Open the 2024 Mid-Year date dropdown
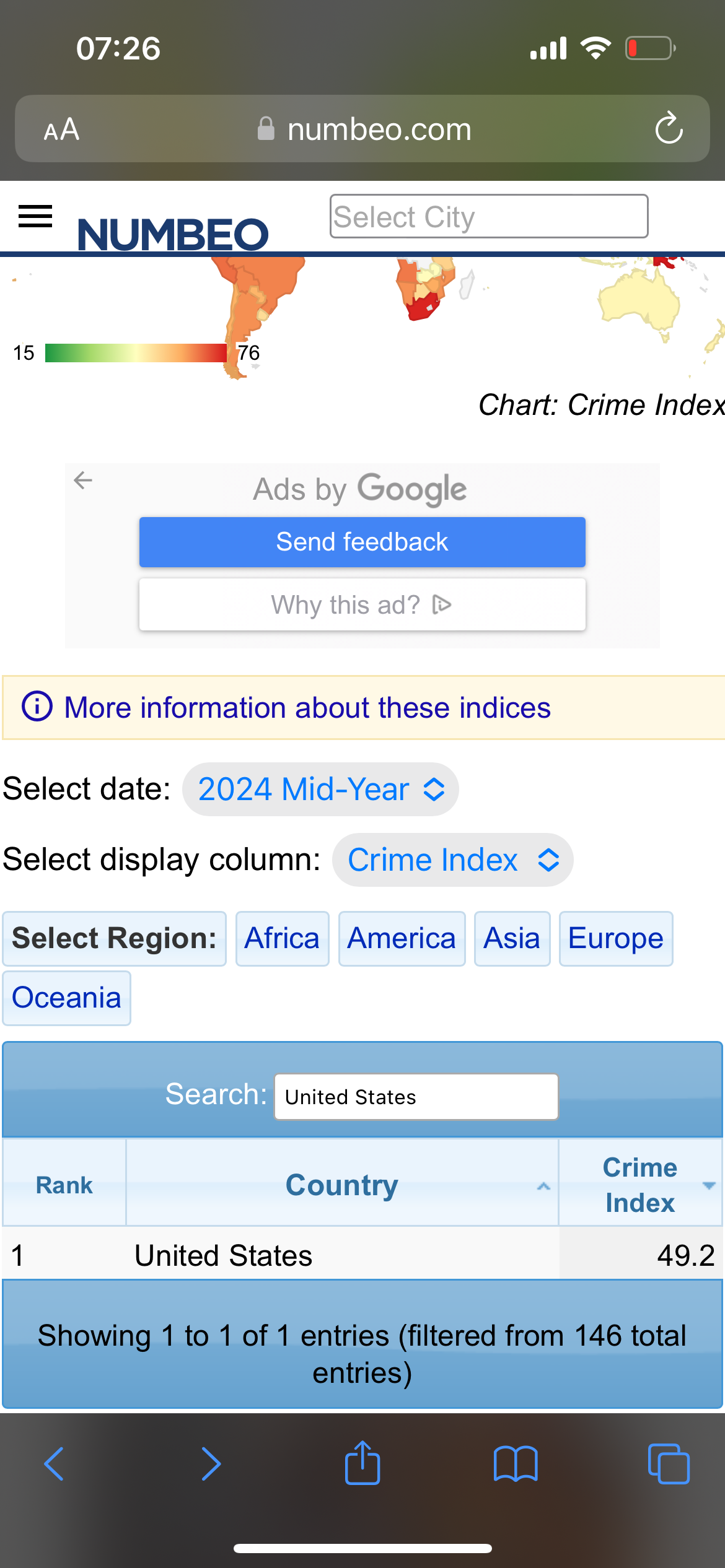The height and width of the screenshot is (1568, 725). click(x=320, y=789)
